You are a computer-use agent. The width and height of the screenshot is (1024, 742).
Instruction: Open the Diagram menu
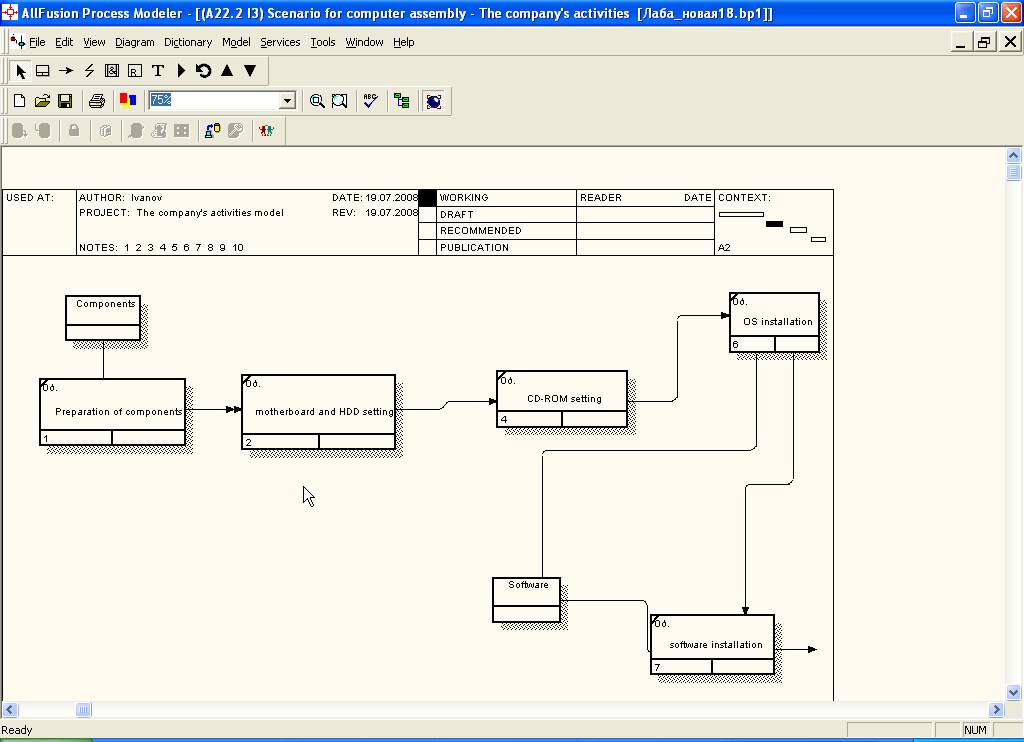point(135,42)
